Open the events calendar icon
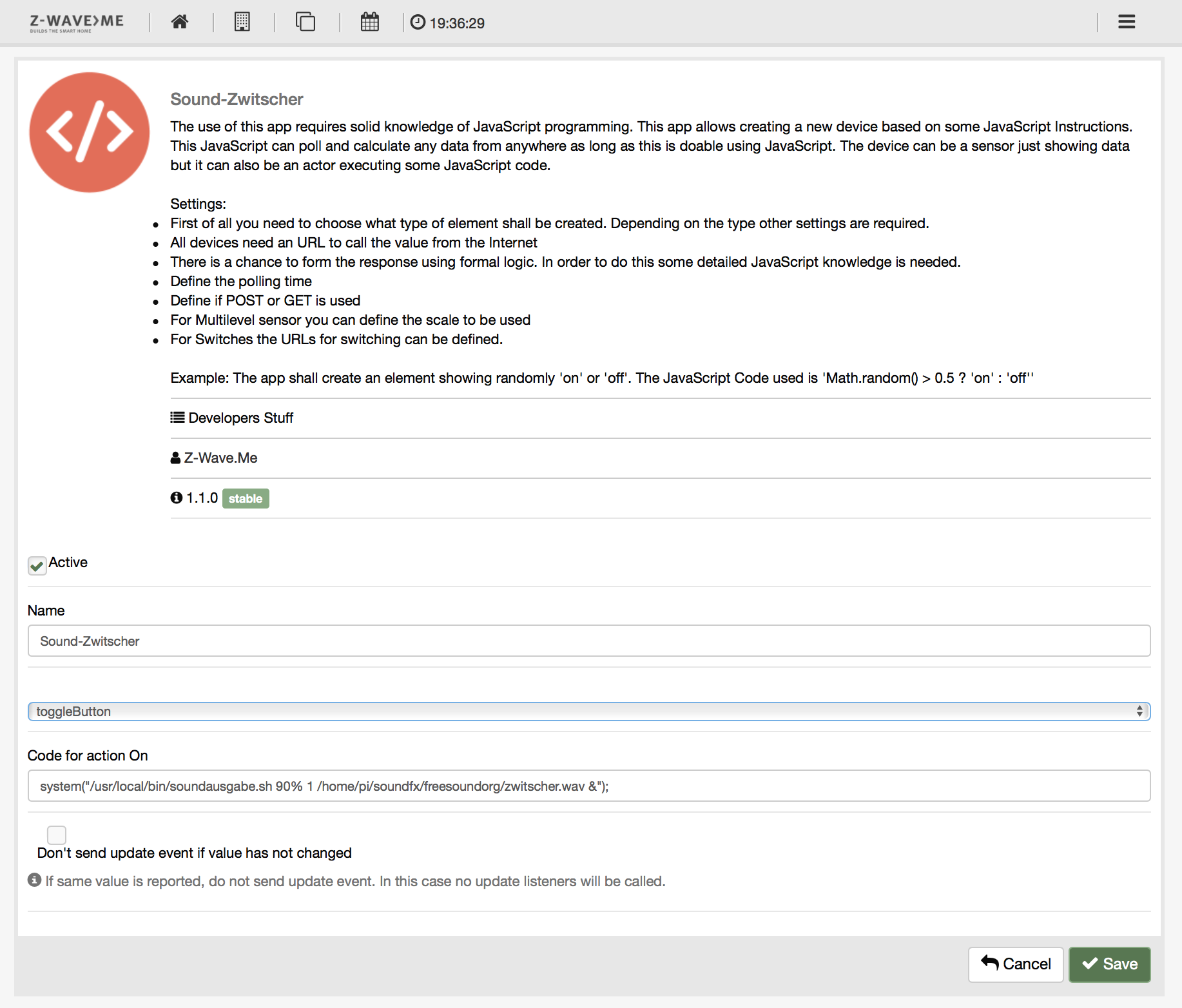1182x1008 pixels. coord(370,22)
